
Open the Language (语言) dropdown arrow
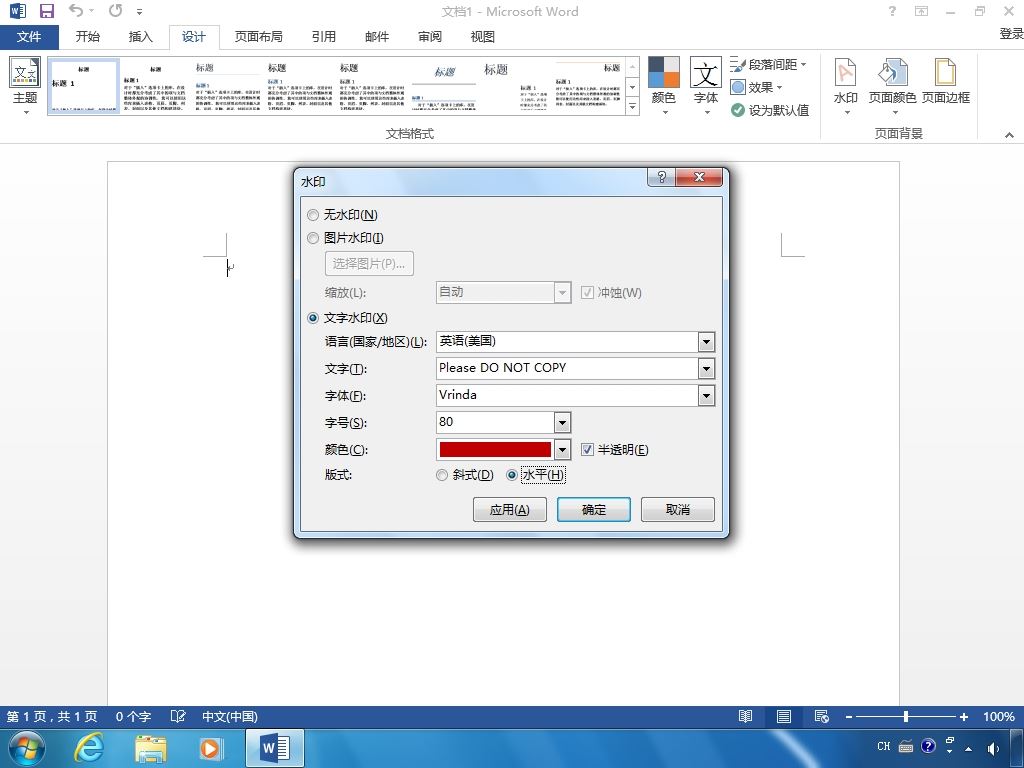706,342
